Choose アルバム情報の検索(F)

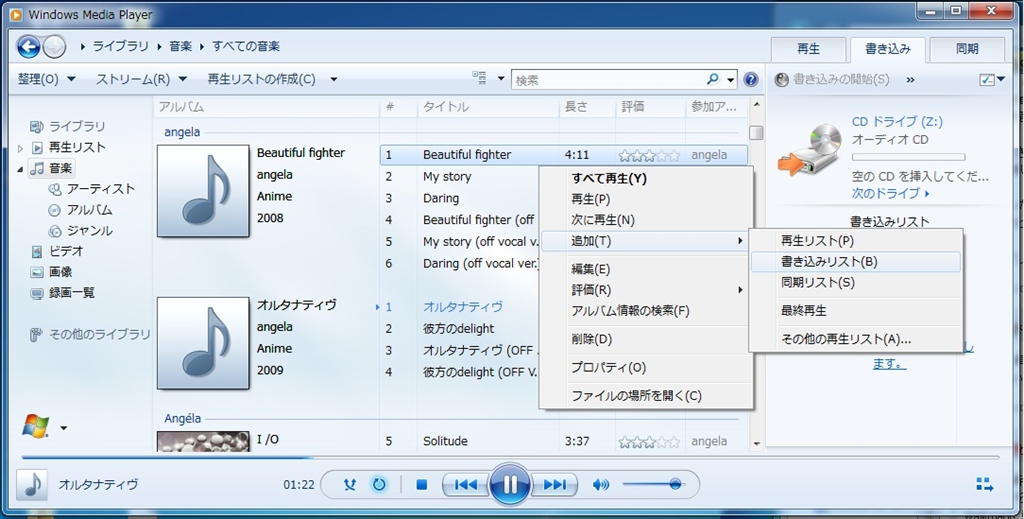[x=647, y=311]
